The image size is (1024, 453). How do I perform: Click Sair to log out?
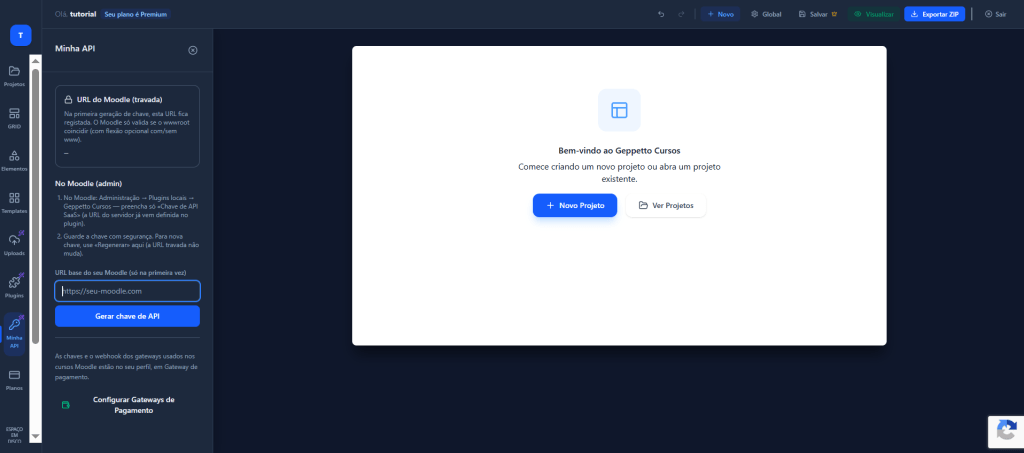point(996,14)
